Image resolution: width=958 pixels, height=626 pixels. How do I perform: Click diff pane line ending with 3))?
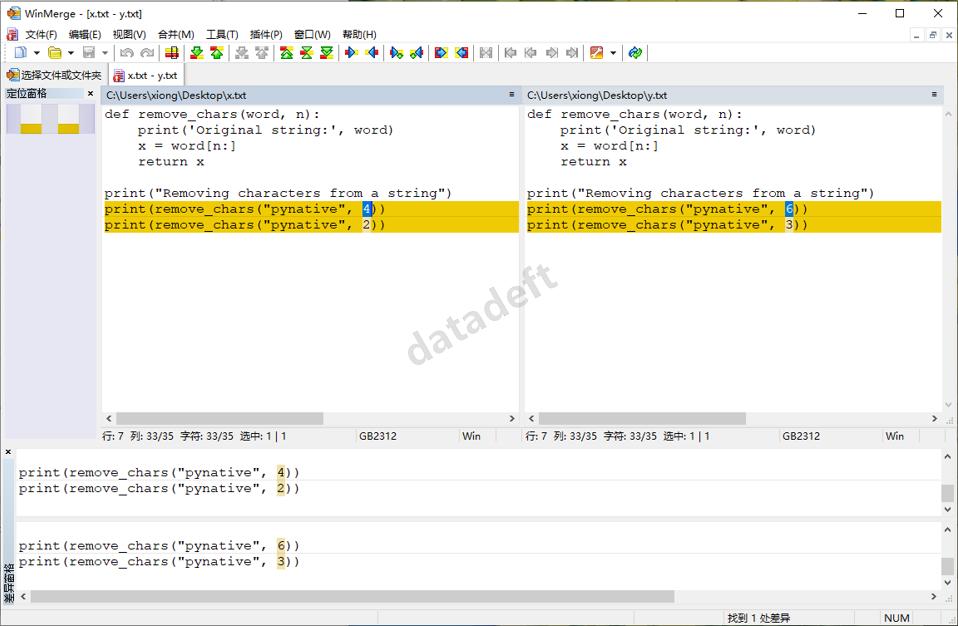coord(159,561)
